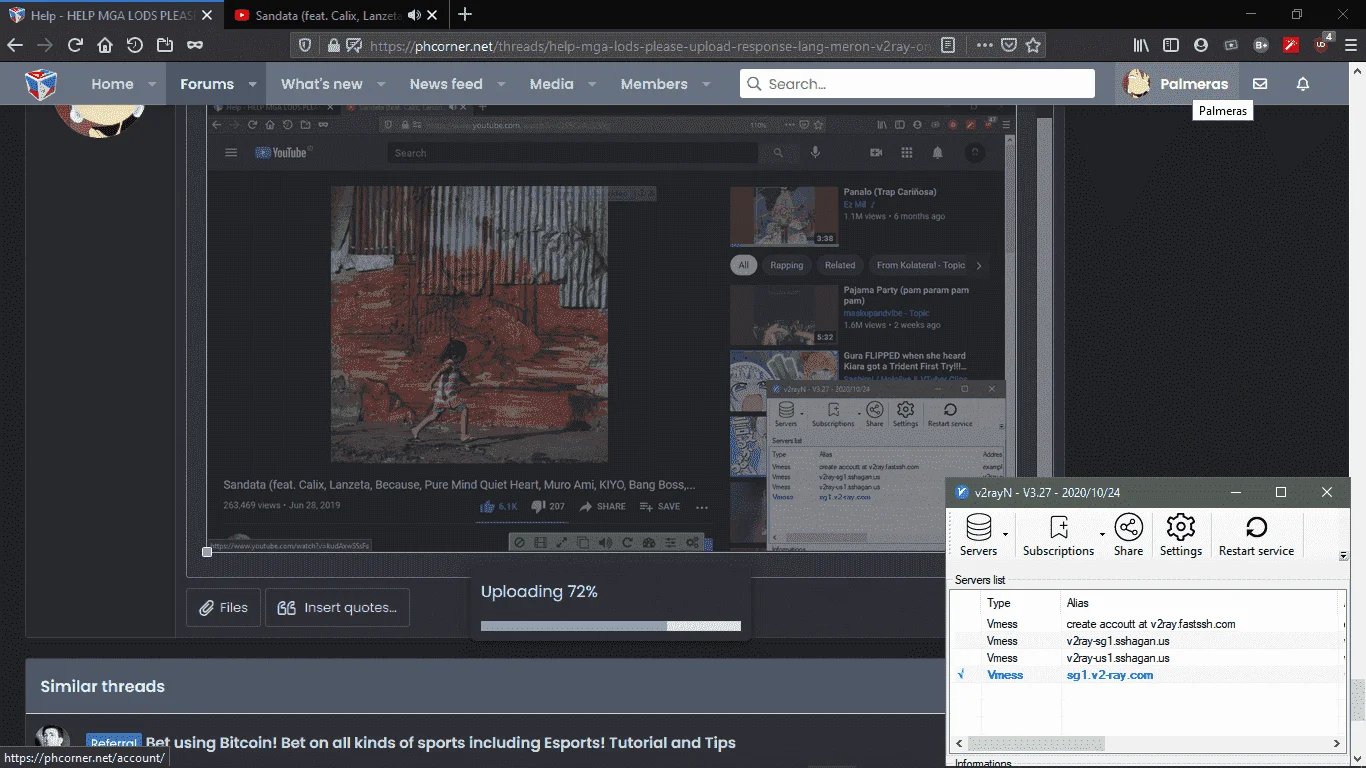View site security padlock info

coord(333,45)
